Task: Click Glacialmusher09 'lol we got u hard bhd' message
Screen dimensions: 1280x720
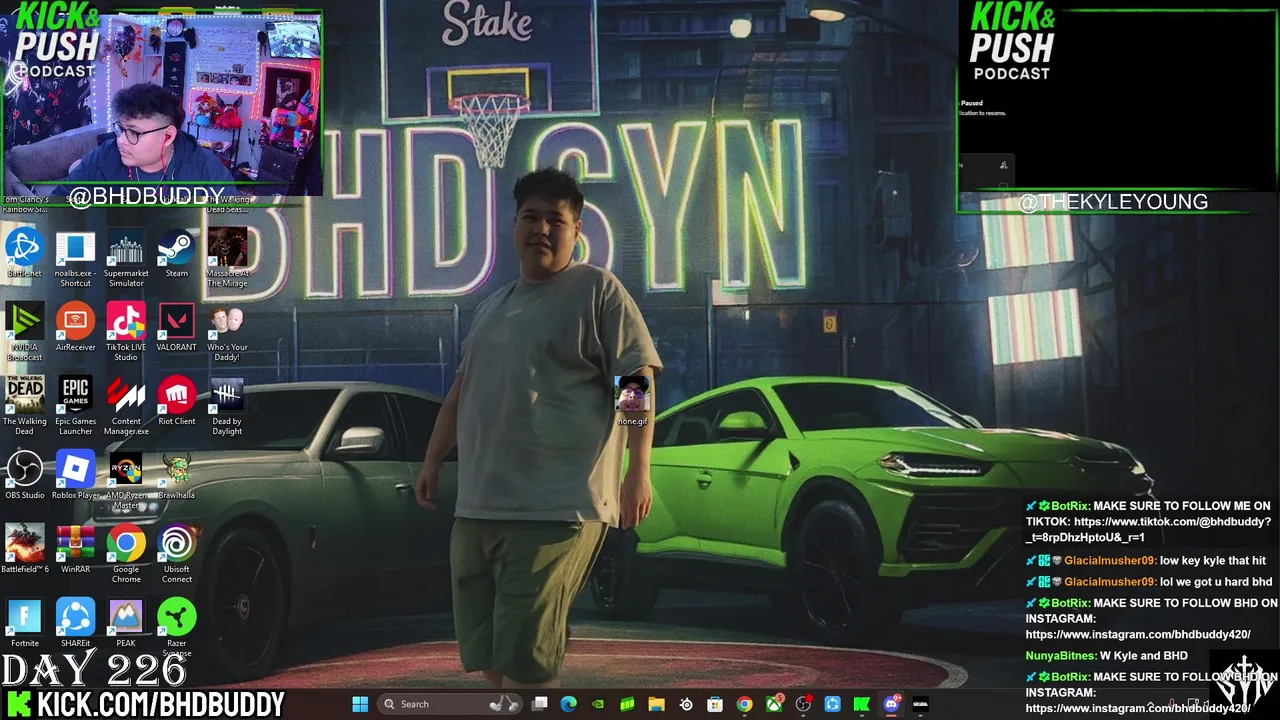Action: (x=1216, y=582)
